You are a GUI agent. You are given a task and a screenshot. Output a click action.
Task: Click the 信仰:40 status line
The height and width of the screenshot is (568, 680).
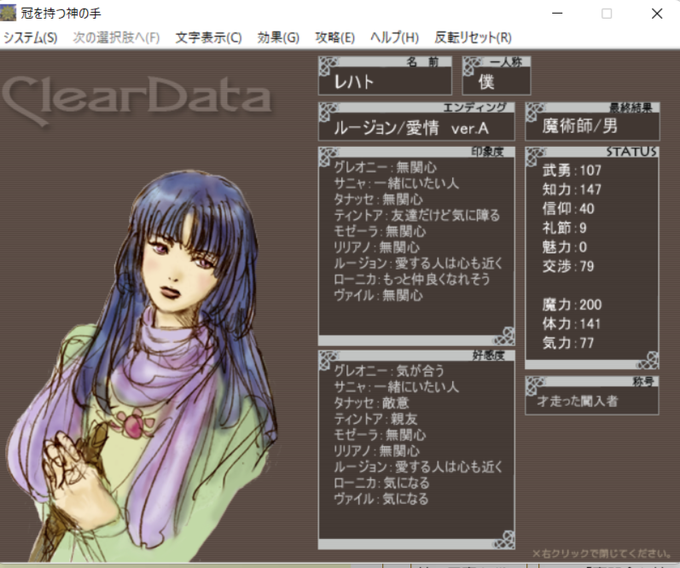[x=568, y=209]
